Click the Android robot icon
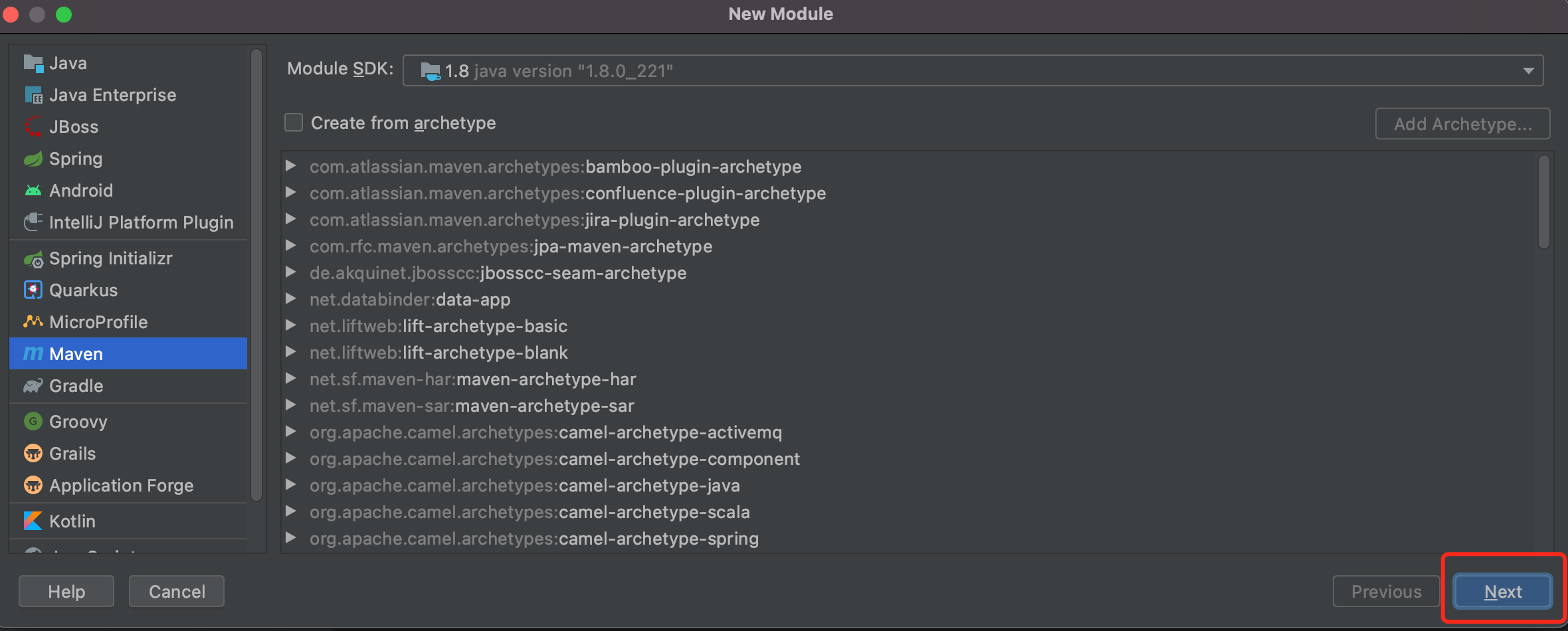This screenshot has width=1568, height=631. pyautogui.click(x=33, y=191)
